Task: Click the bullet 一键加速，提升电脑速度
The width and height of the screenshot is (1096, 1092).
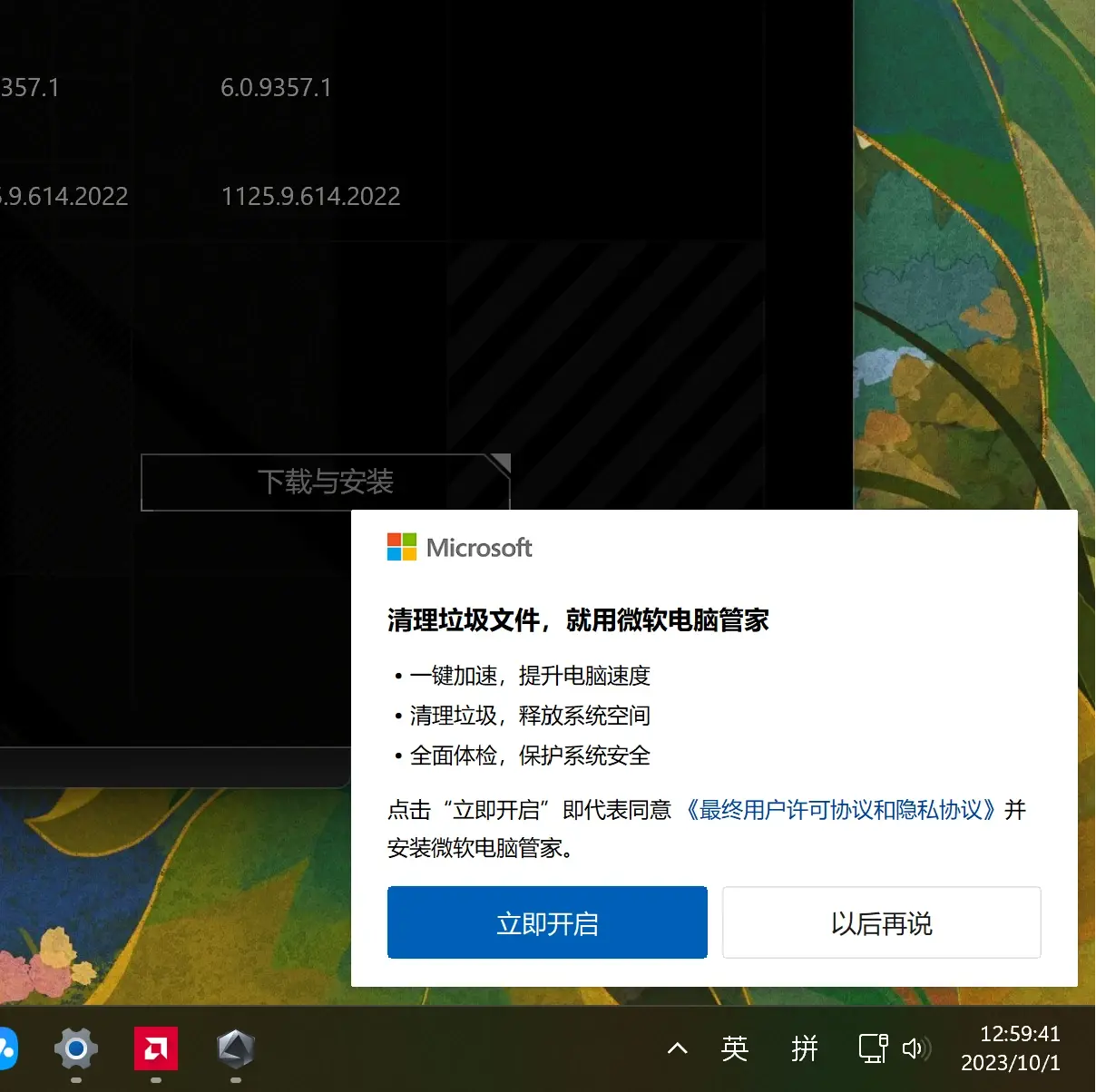Action: 530,676
